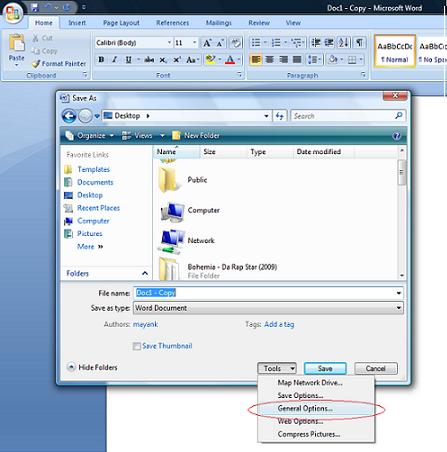Select the Normal style thumbnail
The image size is (447, 452).
(x=395, y=51)
